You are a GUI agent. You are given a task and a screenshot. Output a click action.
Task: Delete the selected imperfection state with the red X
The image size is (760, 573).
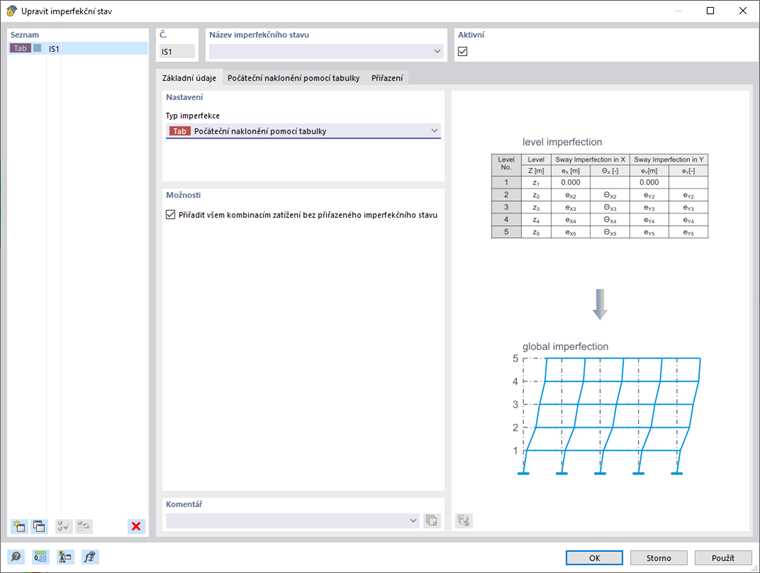click(x=136, y=526)
